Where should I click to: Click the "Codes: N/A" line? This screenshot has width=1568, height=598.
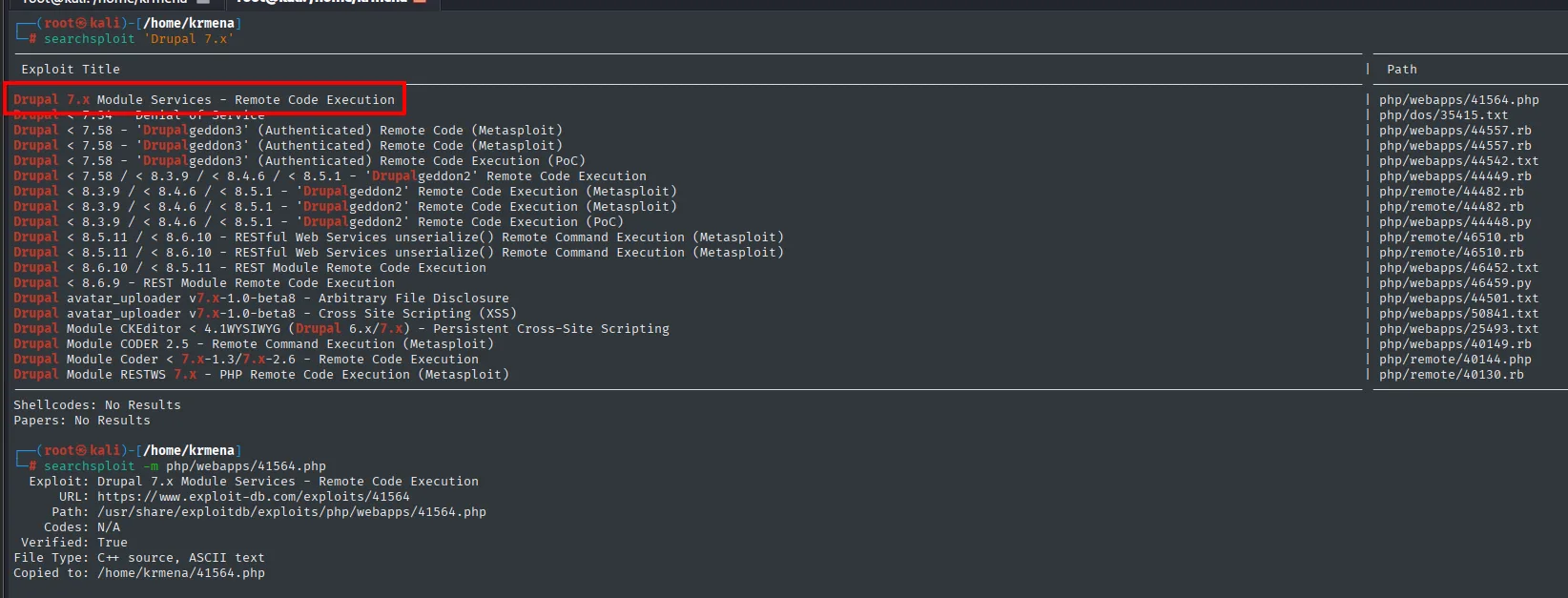click(82, 527)
